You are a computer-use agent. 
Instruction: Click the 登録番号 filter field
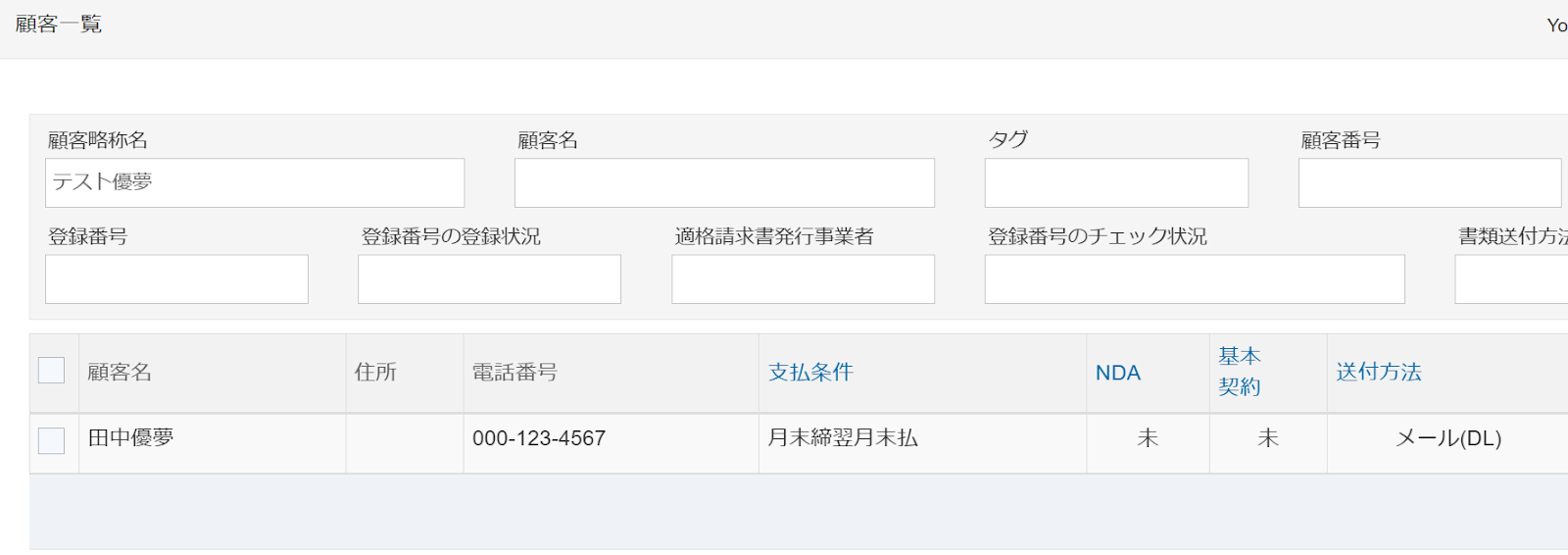click(176, 279)
